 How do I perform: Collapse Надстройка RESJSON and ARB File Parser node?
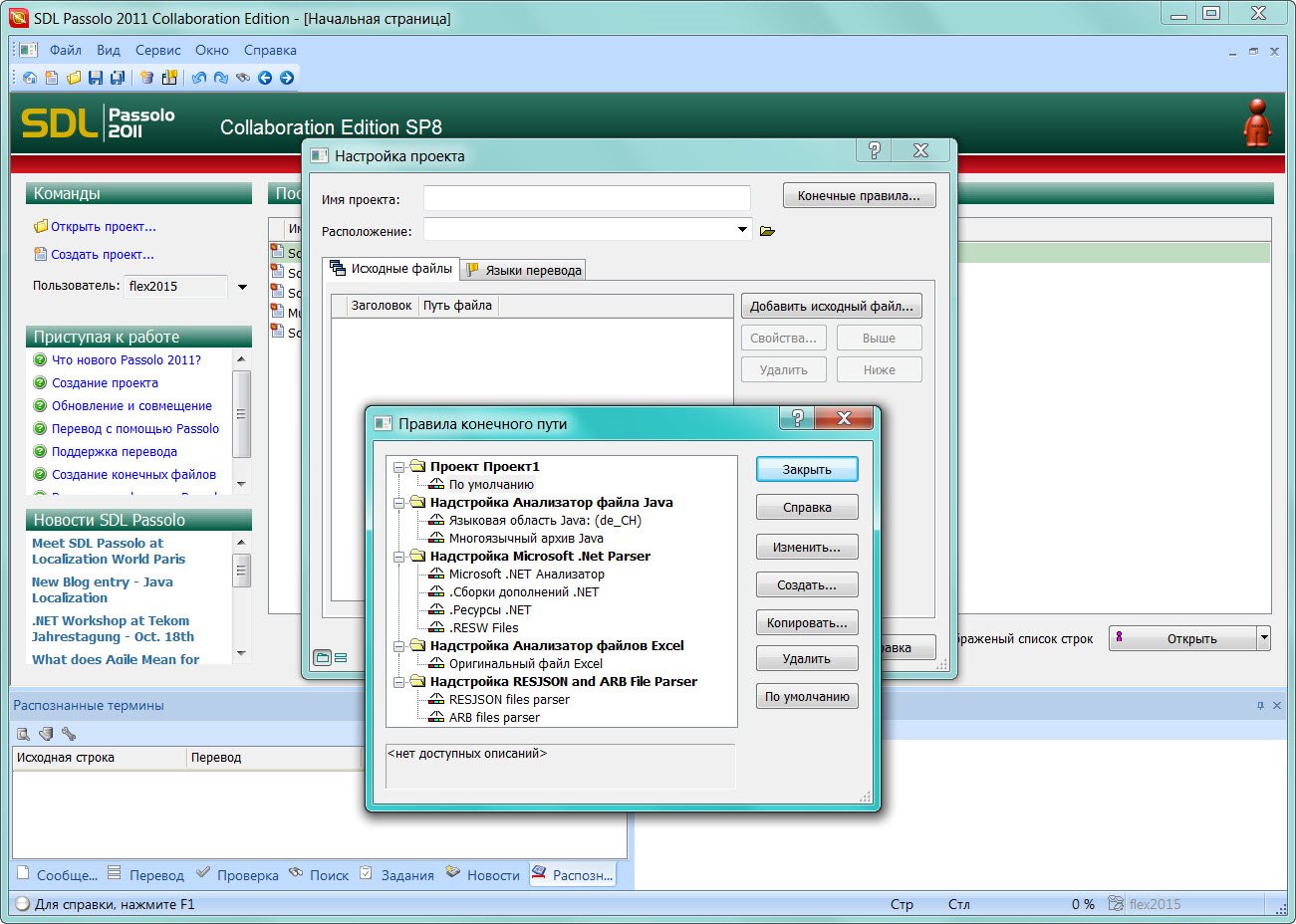point(398,681)
